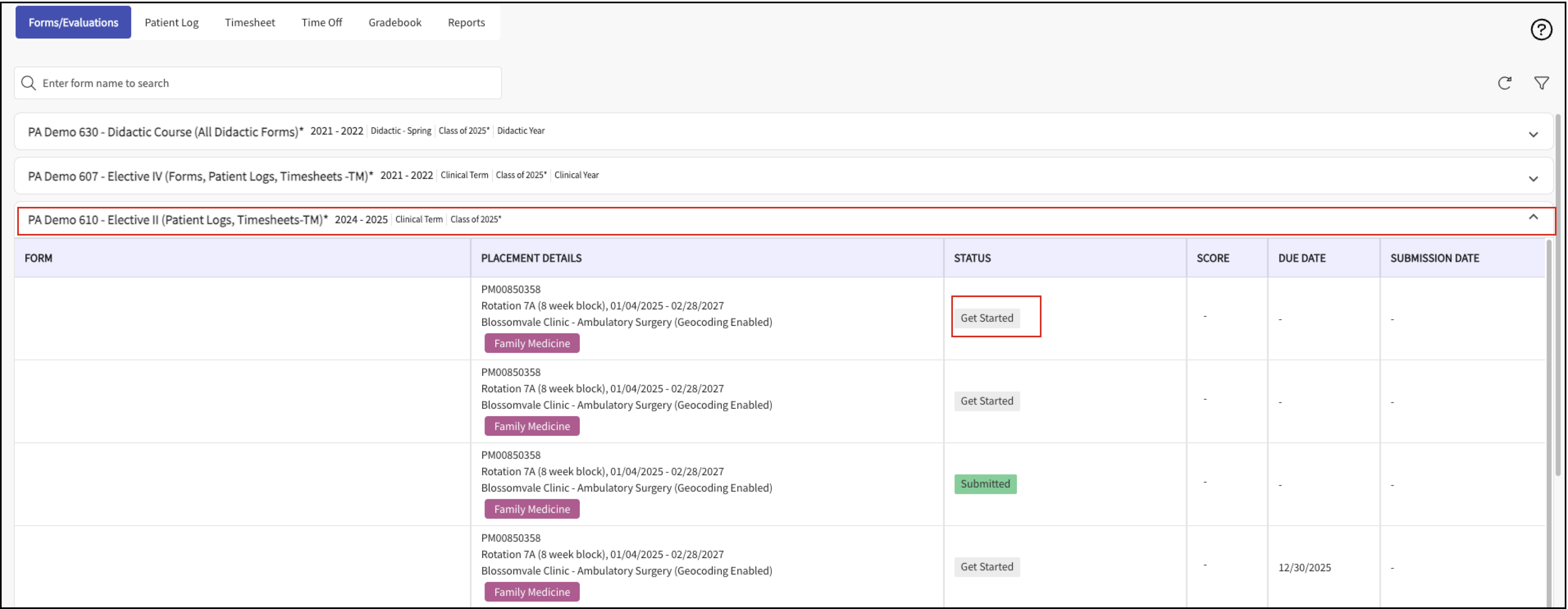
Task: Click the first row Family Medicine tag
Action: click(531, 343)
